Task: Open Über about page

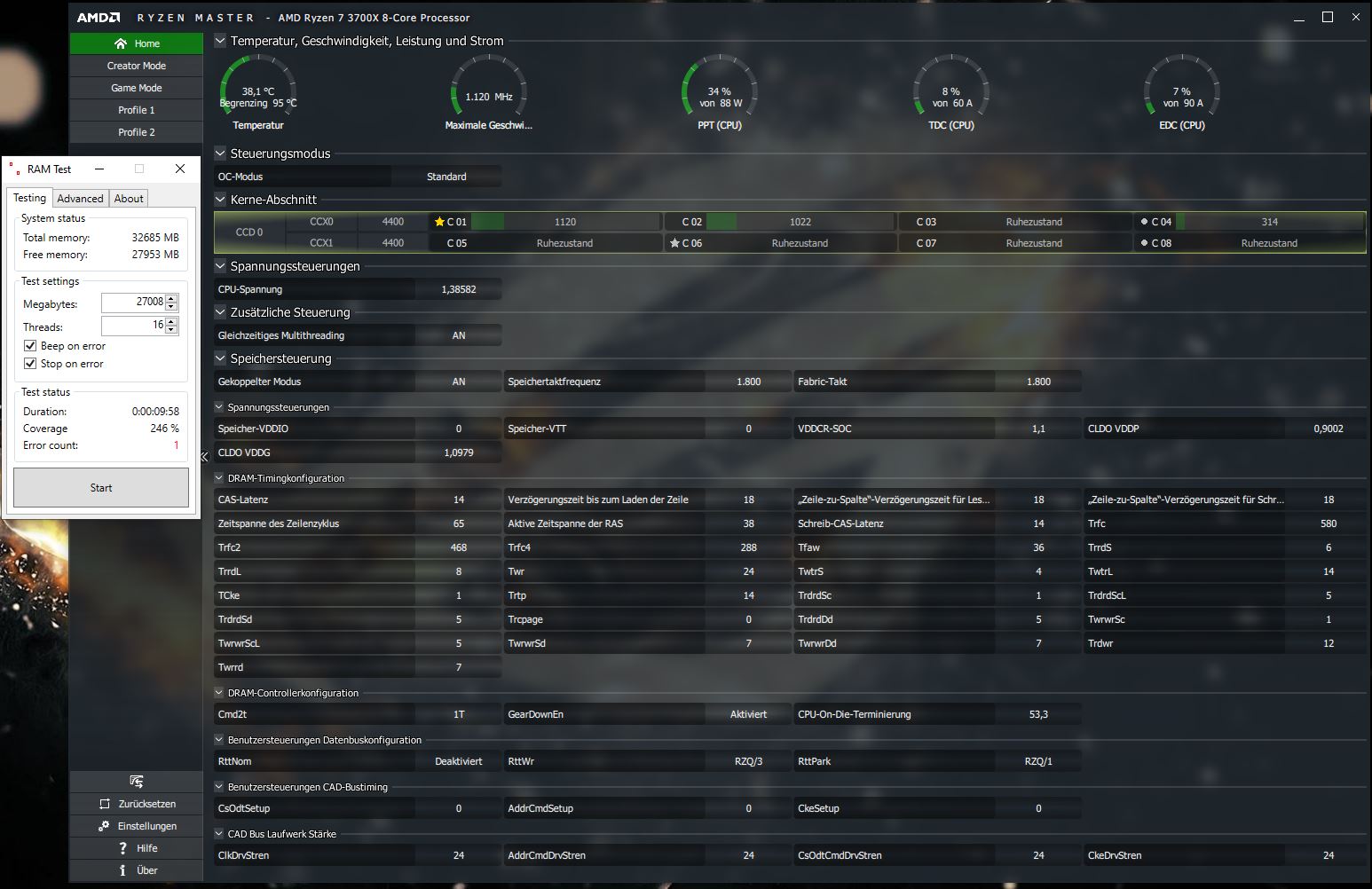Action: (x=137, y=870)
